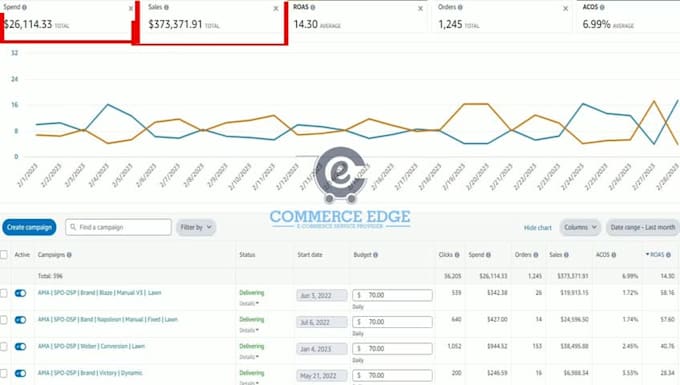Open AMA SPO-DSP Weber Conversion Lawn campaign

point(91,346)
